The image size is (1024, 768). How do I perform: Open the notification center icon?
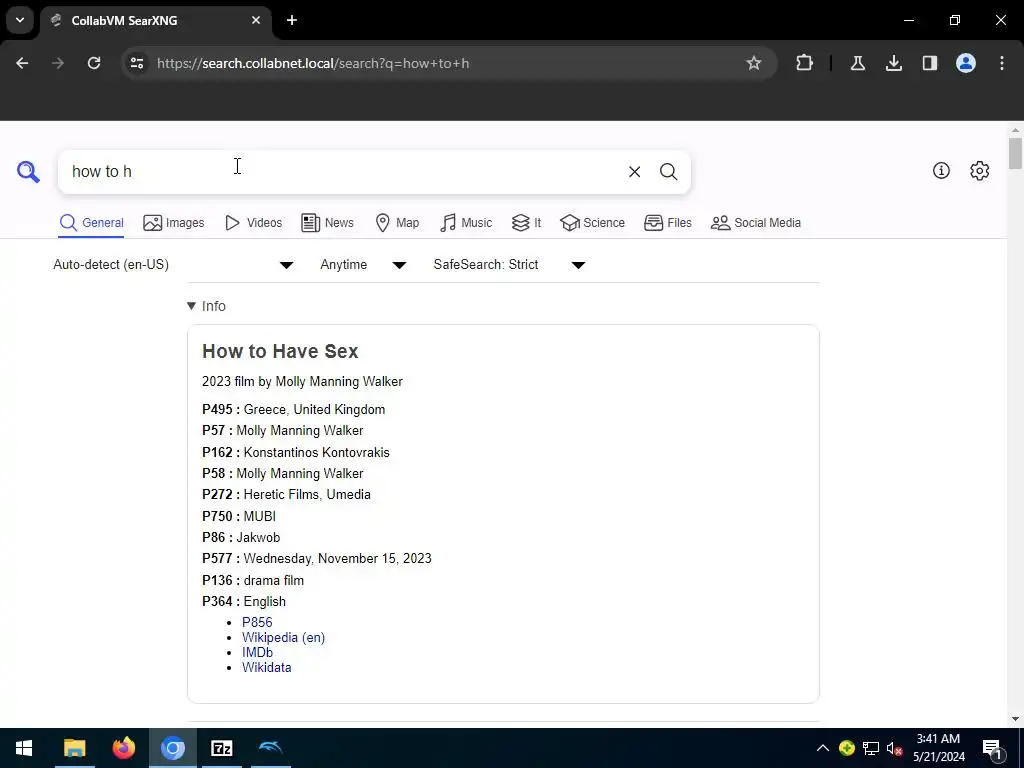click(x=993, y=749)
